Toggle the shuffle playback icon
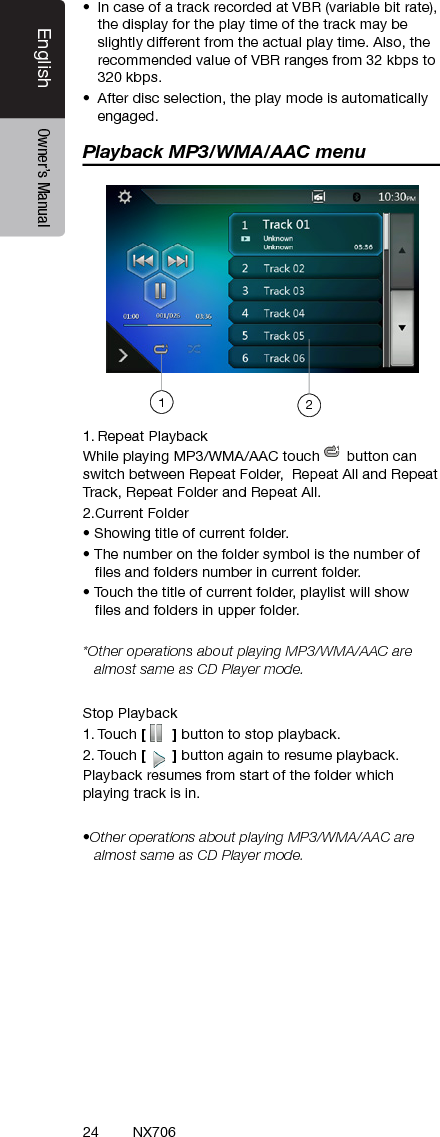This screenshot has width=440, height=1137. tap(194, 350)
